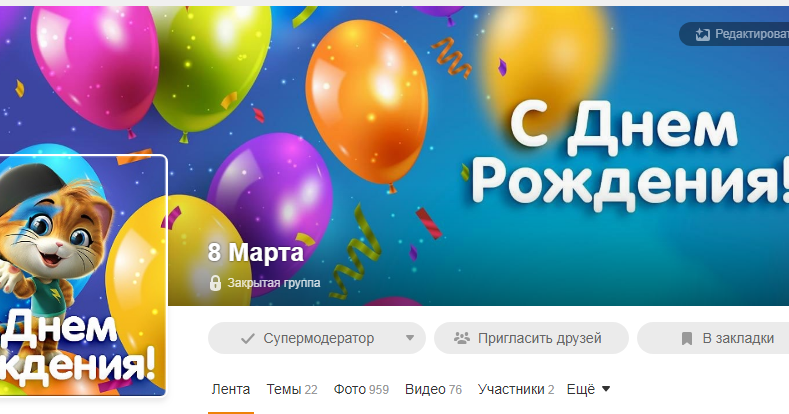Image resolution: width=789 pixels, height=414 pixels.
Task: Open the Участники 2 tab
Action: tap(516, 389)
